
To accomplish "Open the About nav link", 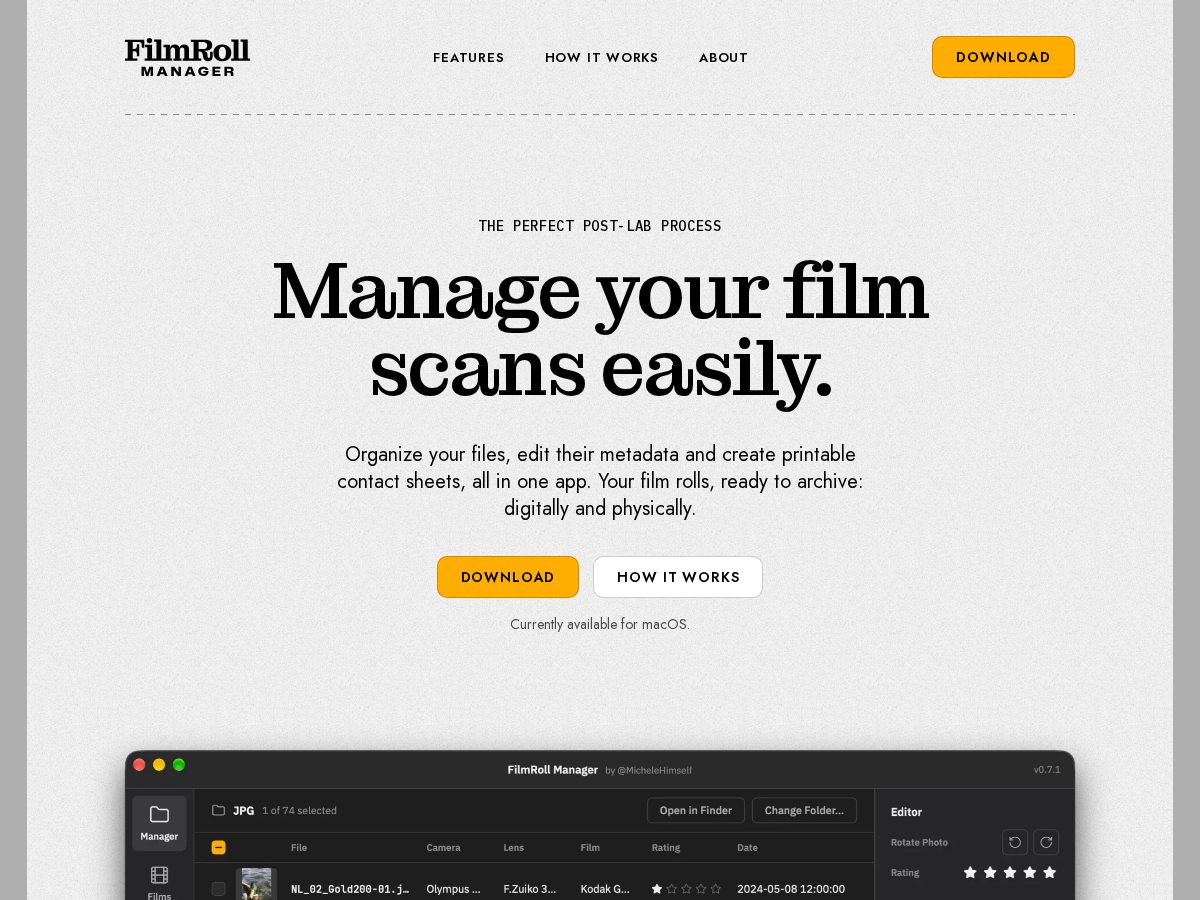I will pyautogui.click(x=723, y=58).
